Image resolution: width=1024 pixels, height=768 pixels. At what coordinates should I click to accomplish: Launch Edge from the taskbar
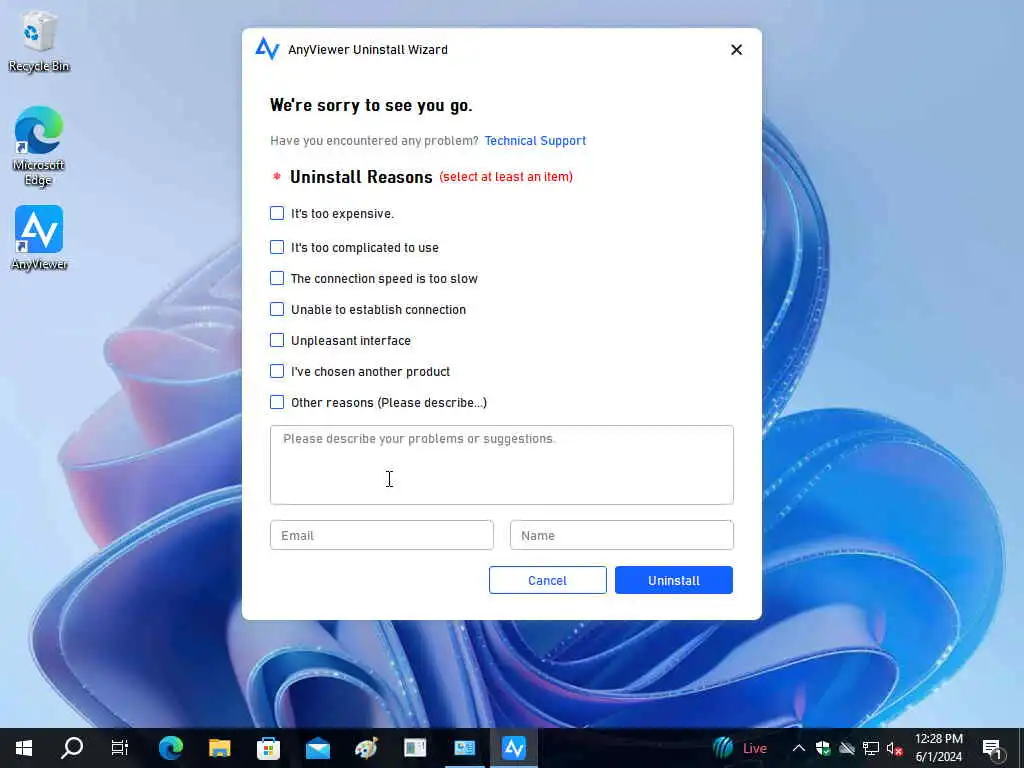(170, 748)
